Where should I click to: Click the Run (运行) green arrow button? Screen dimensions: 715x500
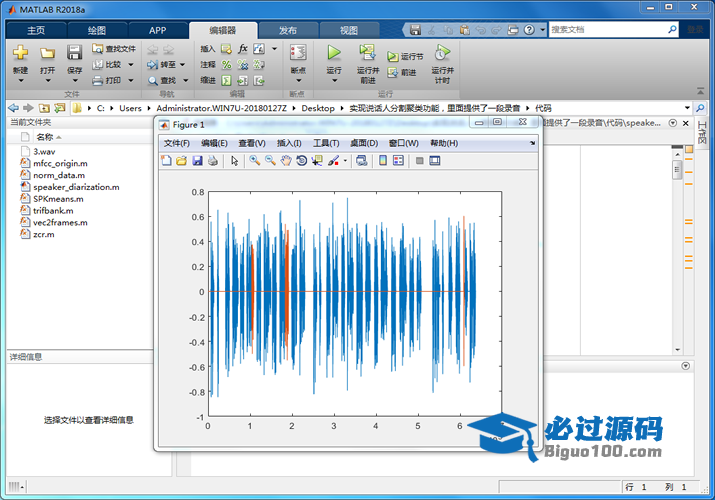click(x=334, y=52)
